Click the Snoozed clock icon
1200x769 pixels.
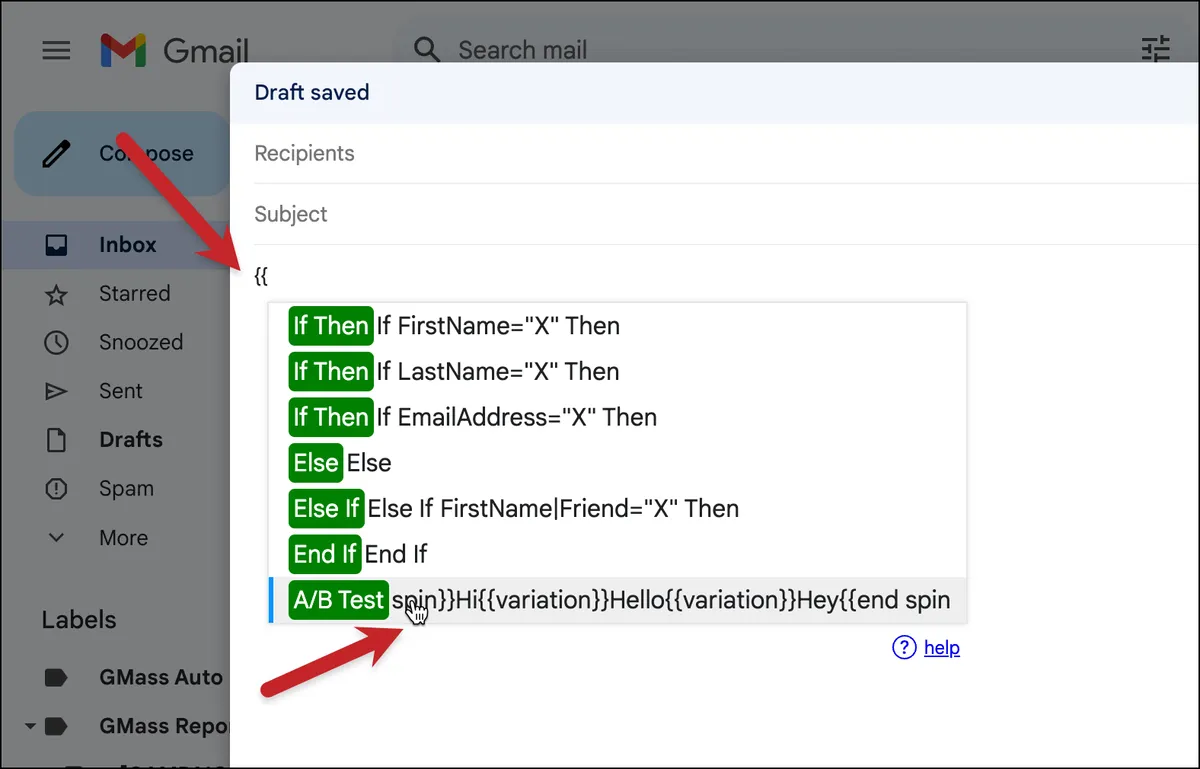pos(56,342)
